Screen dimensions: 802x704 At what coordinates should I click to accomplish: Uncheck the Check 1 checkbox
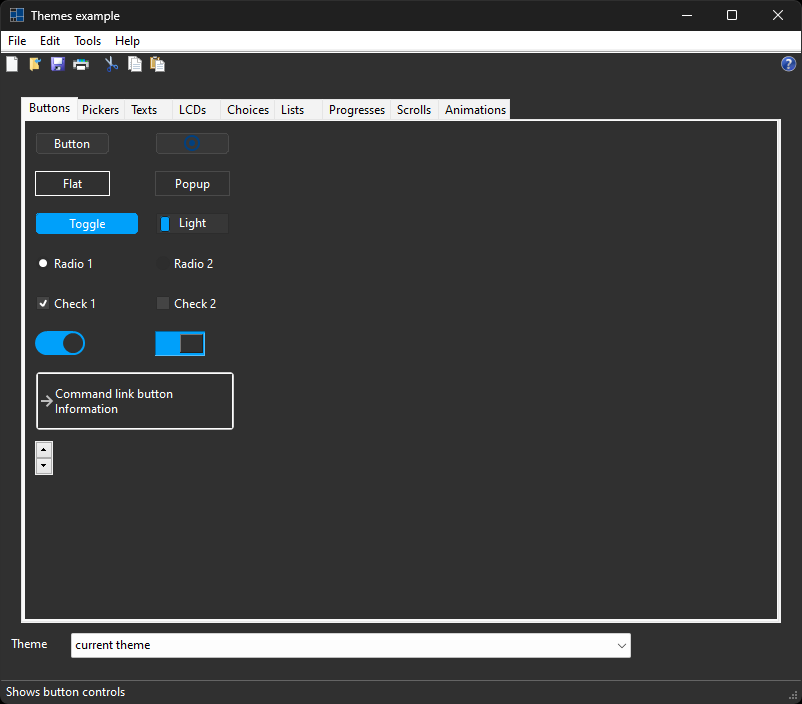point(43,304)
